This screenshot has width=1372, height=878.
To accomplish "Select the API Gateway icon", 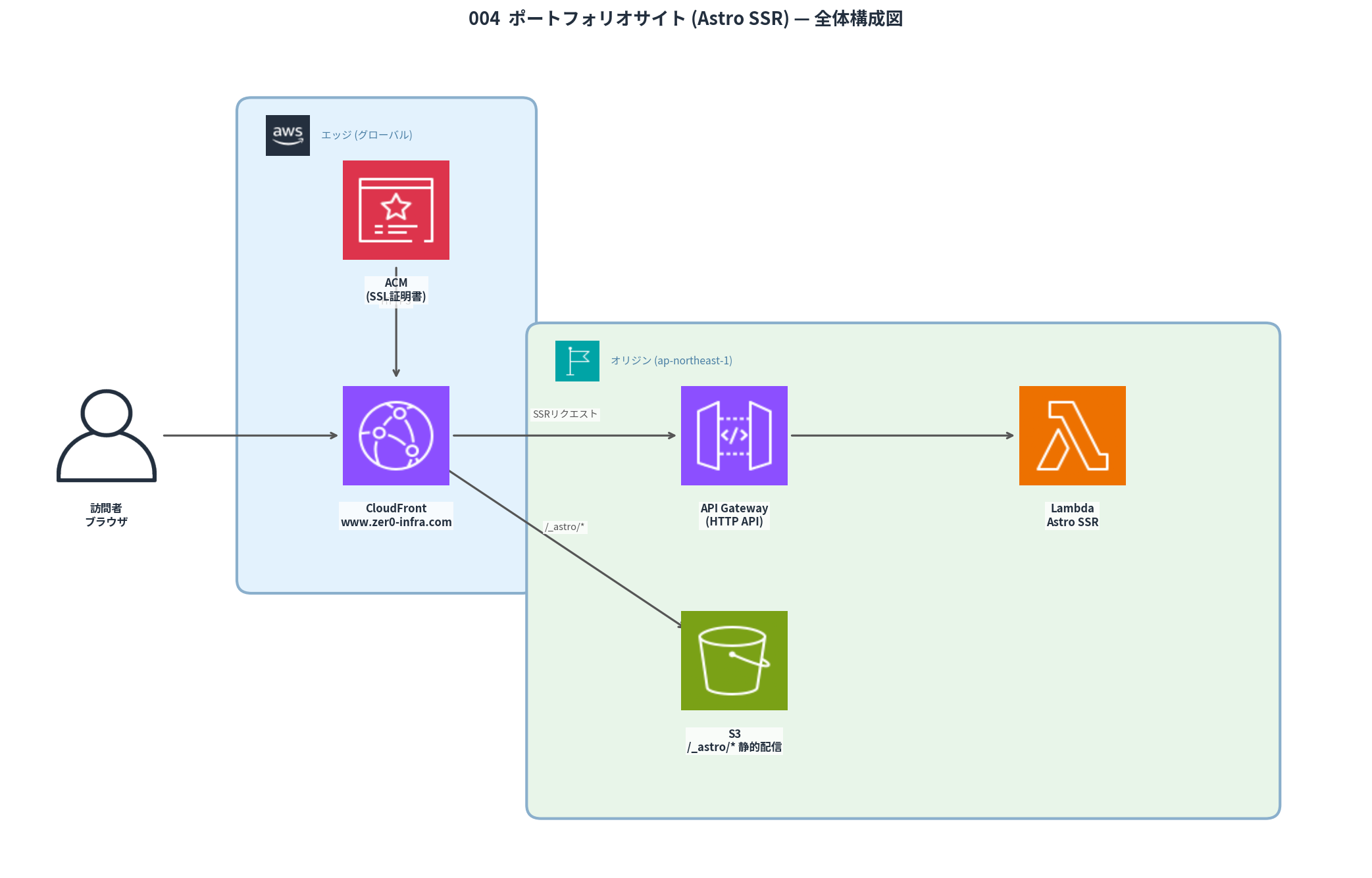I will pyautogui.click(x=734, y=435).
